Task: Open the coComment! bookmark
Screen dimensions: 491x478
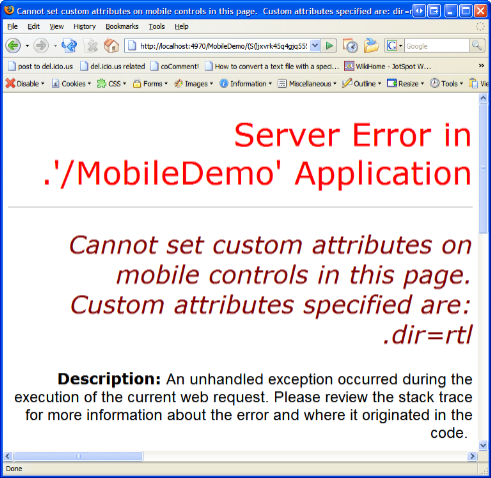Action: click(x=175, y=66)
